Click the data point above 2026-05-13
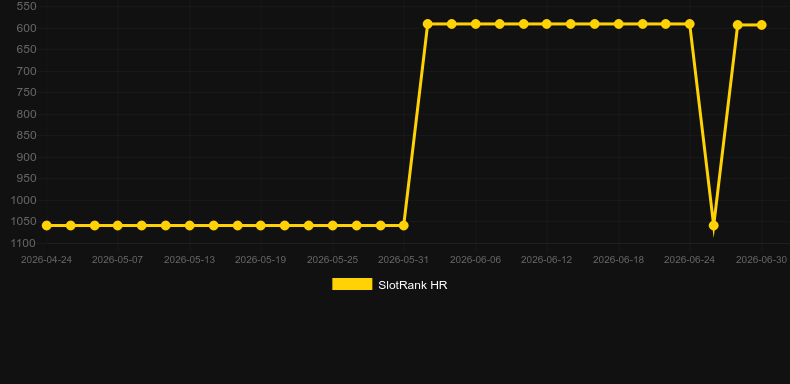This screenshot has height=384, width=790. coord(189,225)
